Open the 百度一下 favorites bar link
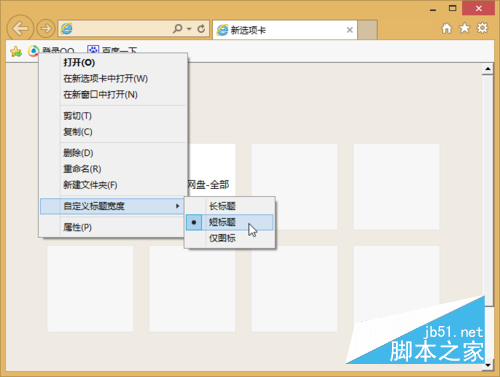Viewport: 500px width, 377px height. tap(112, 50)
